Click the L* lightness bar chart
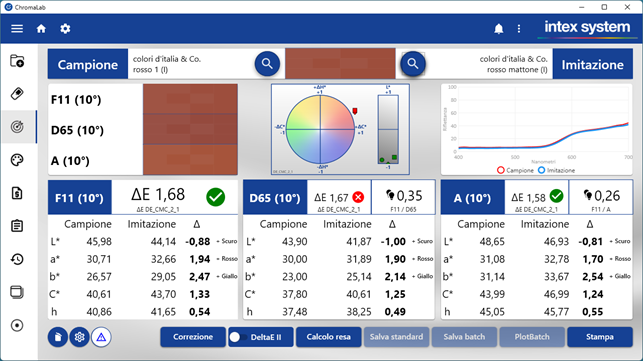Screen dimensions: 643x361 (x=388, y=130)
